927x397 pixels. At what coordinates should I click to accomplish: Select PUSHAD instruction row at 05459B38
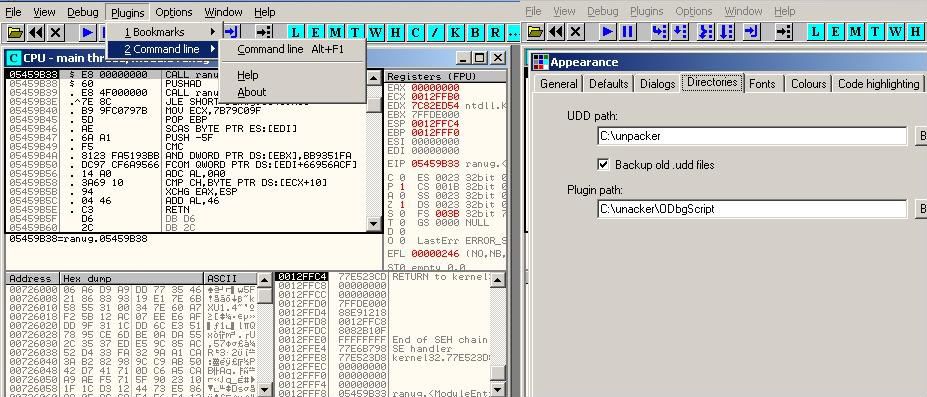pos(186,84)
